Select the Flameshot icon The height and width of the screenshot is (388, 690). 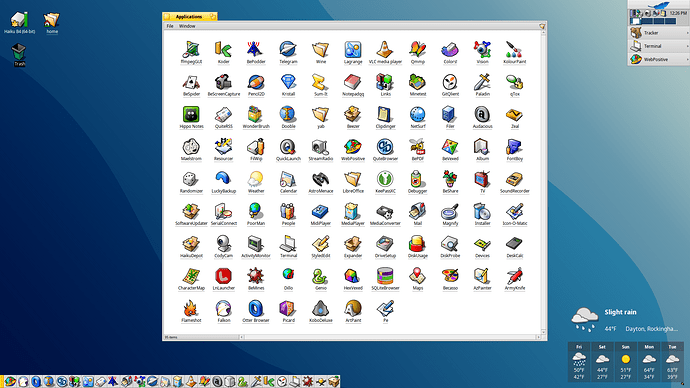point(191,308)
